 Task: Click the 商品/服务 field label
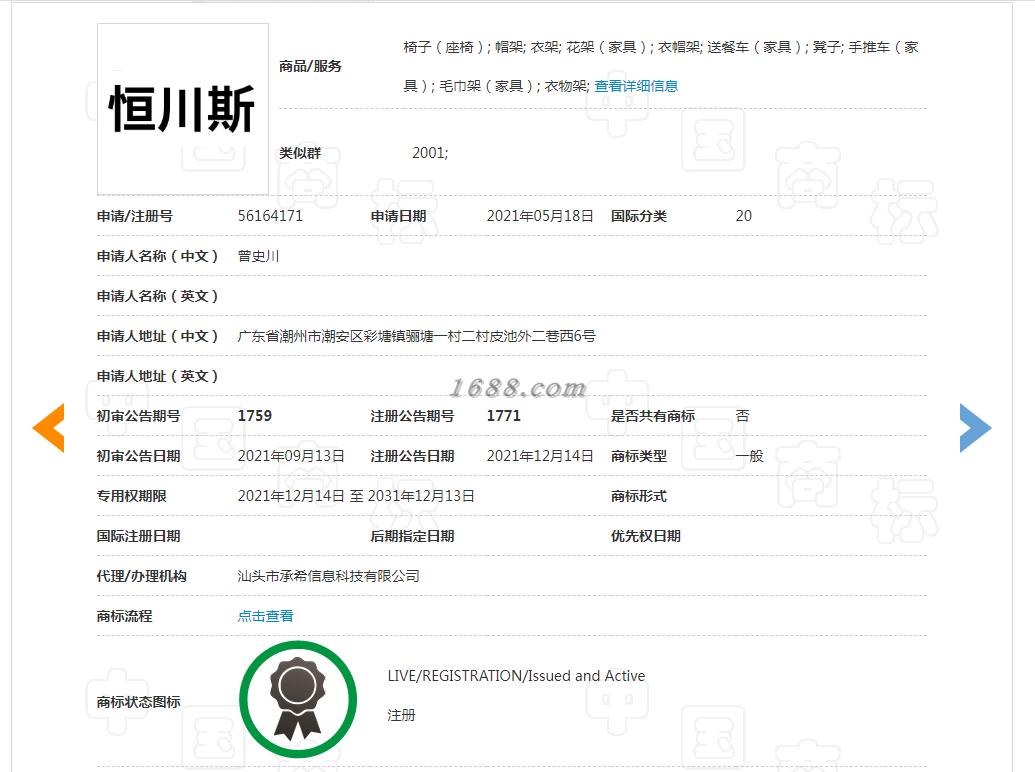click(310, 66)
